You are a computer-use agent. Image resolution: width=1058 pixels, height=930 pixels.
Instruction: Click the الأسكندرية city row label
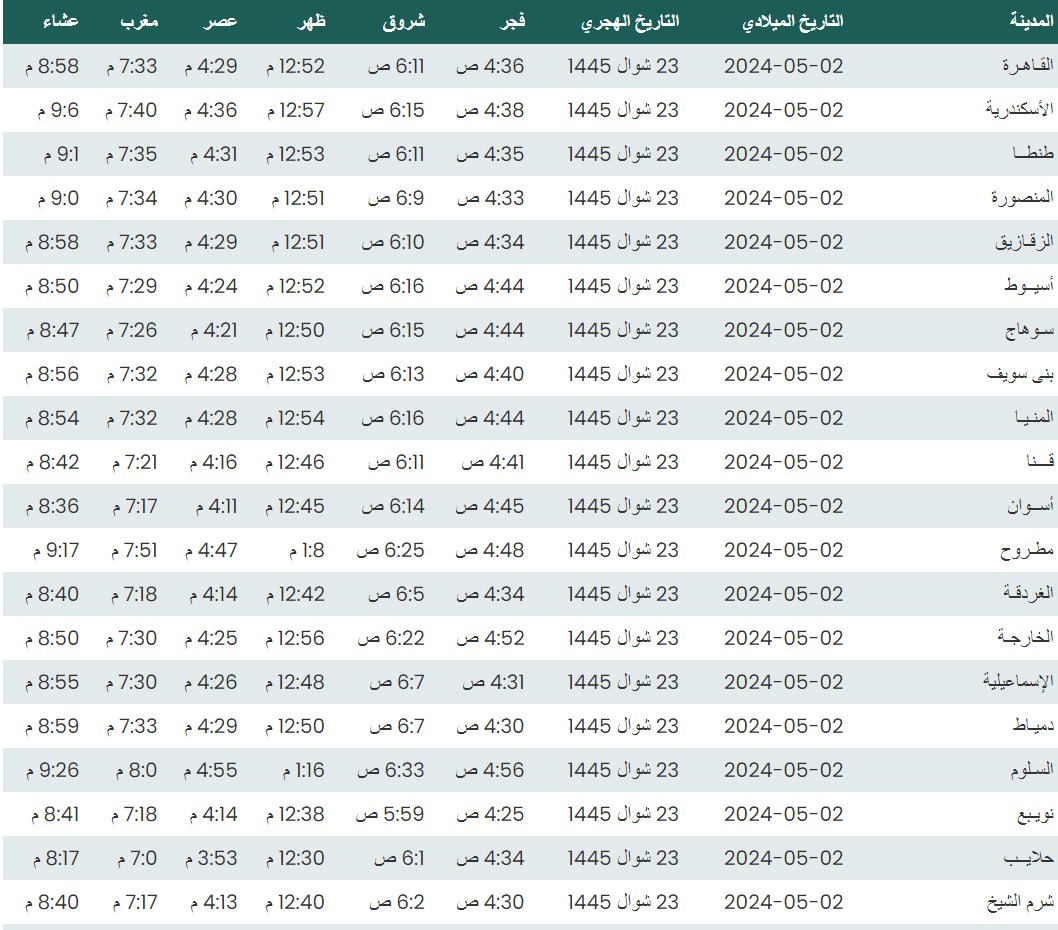pyautogui.click(x=1020, y=110)
